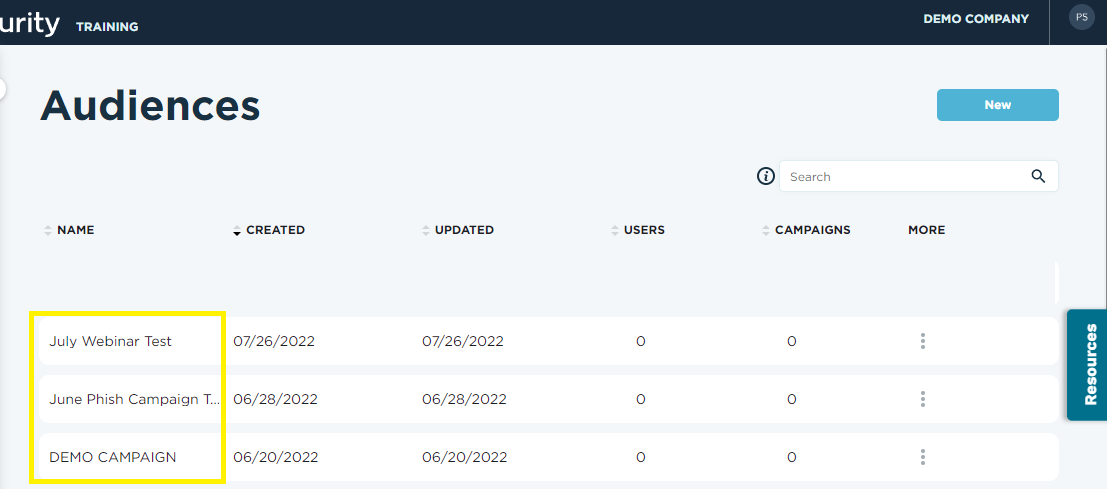Open more options for July Webinar Test
This screenshot has width=1107, height=489.
point(923,342)
